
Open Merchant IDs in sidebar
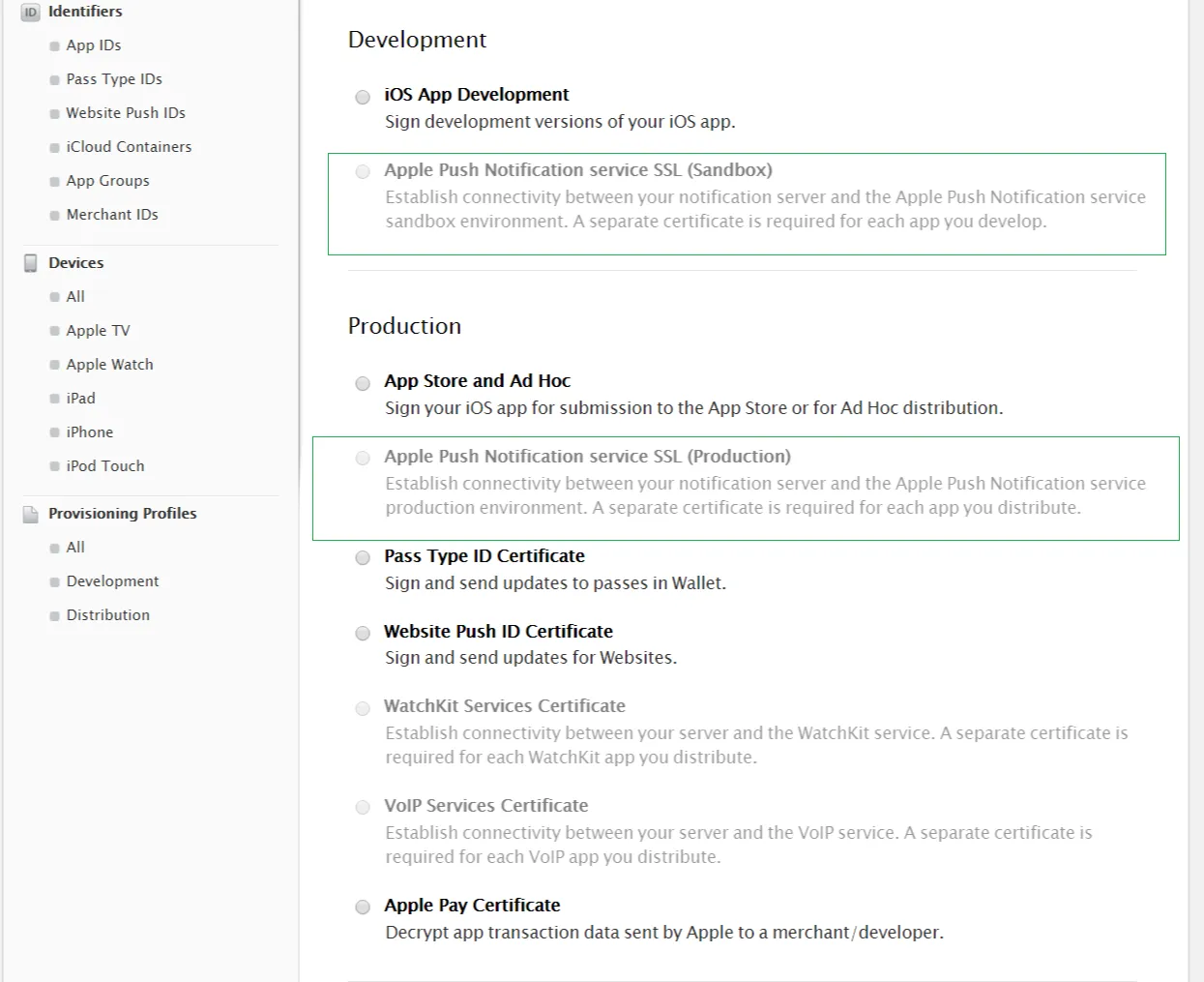click(x=111, y=215)
